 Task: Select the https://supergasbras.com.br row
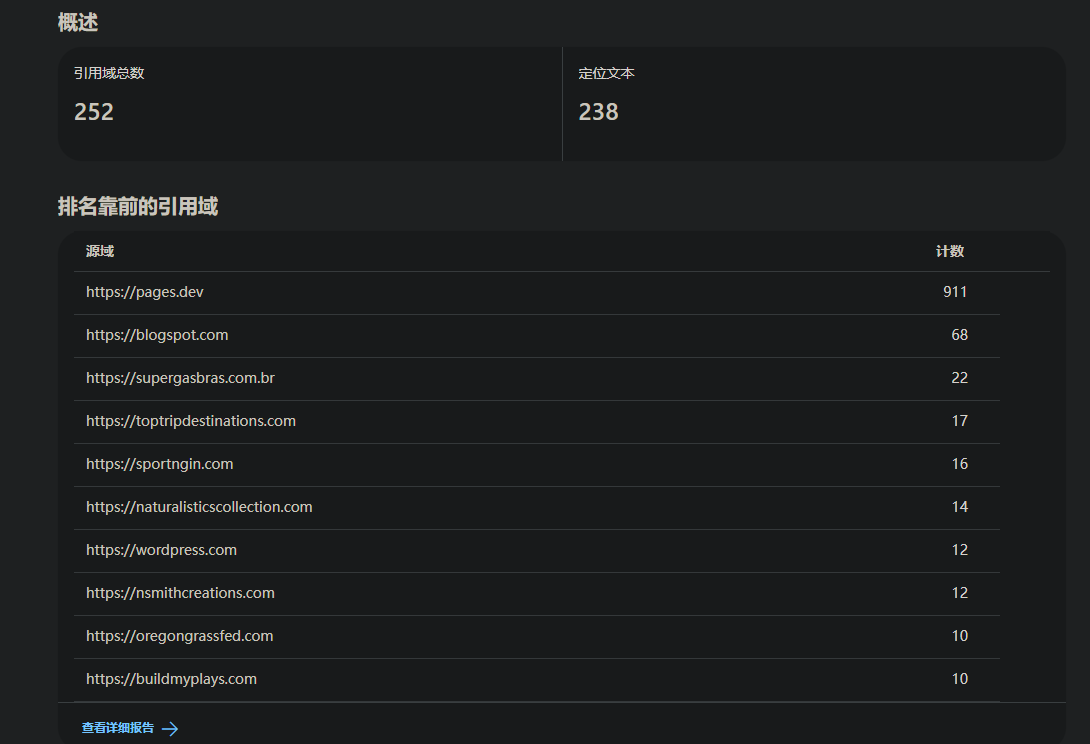point(180,378)
